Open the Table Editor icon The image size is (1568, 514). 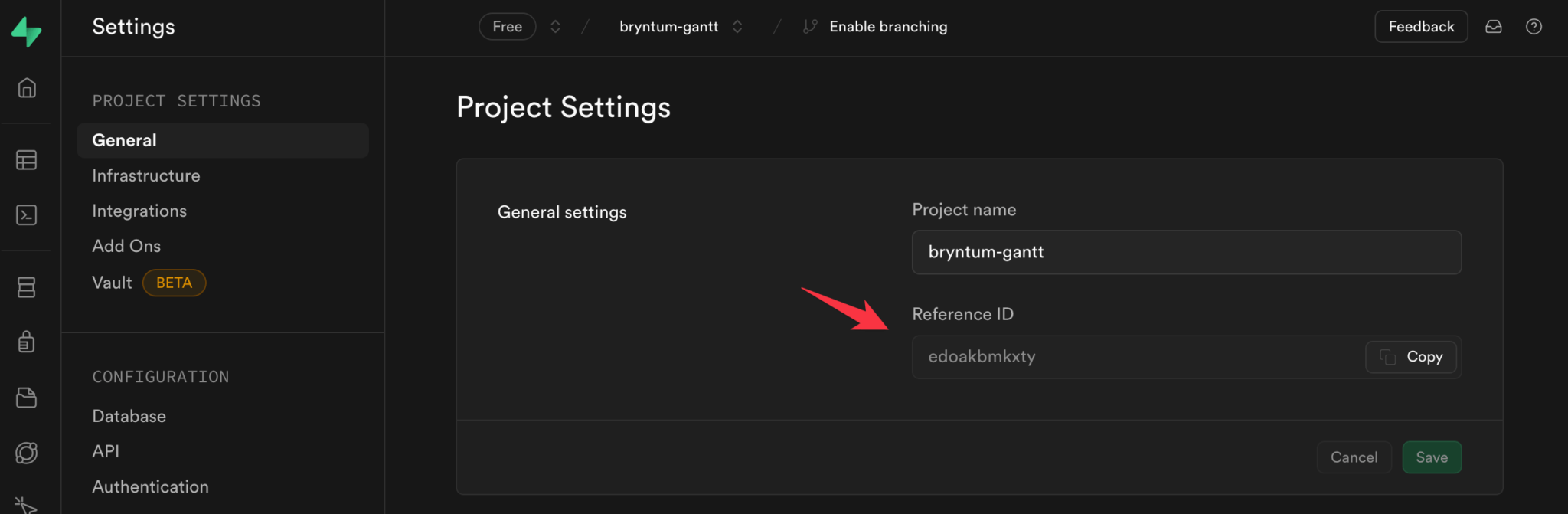tap(27, 160)
